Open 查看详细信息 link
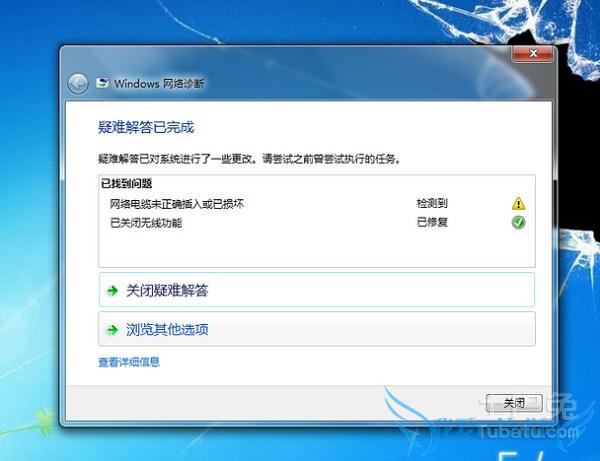The image size is (600, 461). click(x=129, y=362)
